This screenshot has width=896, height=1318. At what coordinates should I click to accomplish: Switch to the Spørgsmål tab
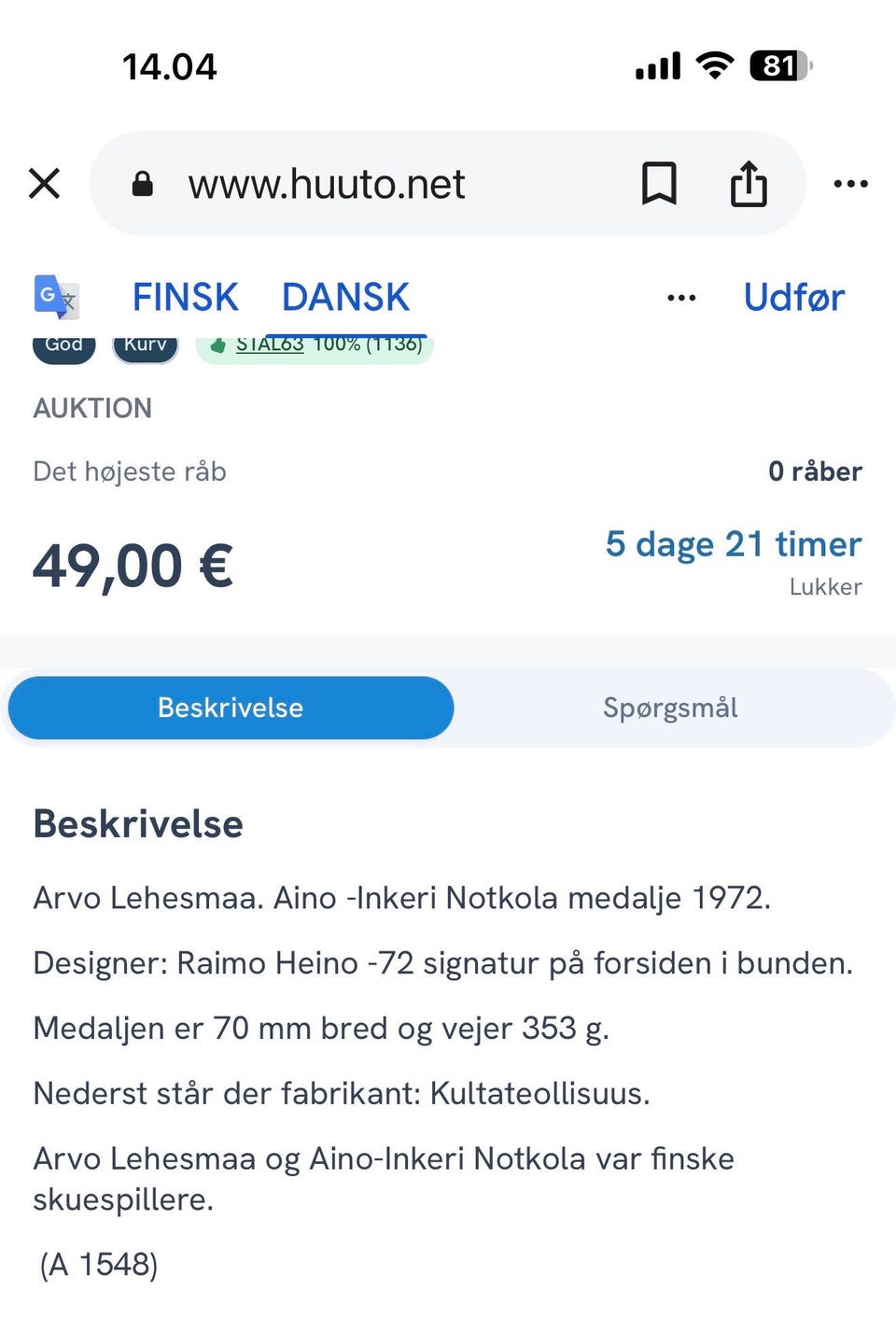(670, 708)
